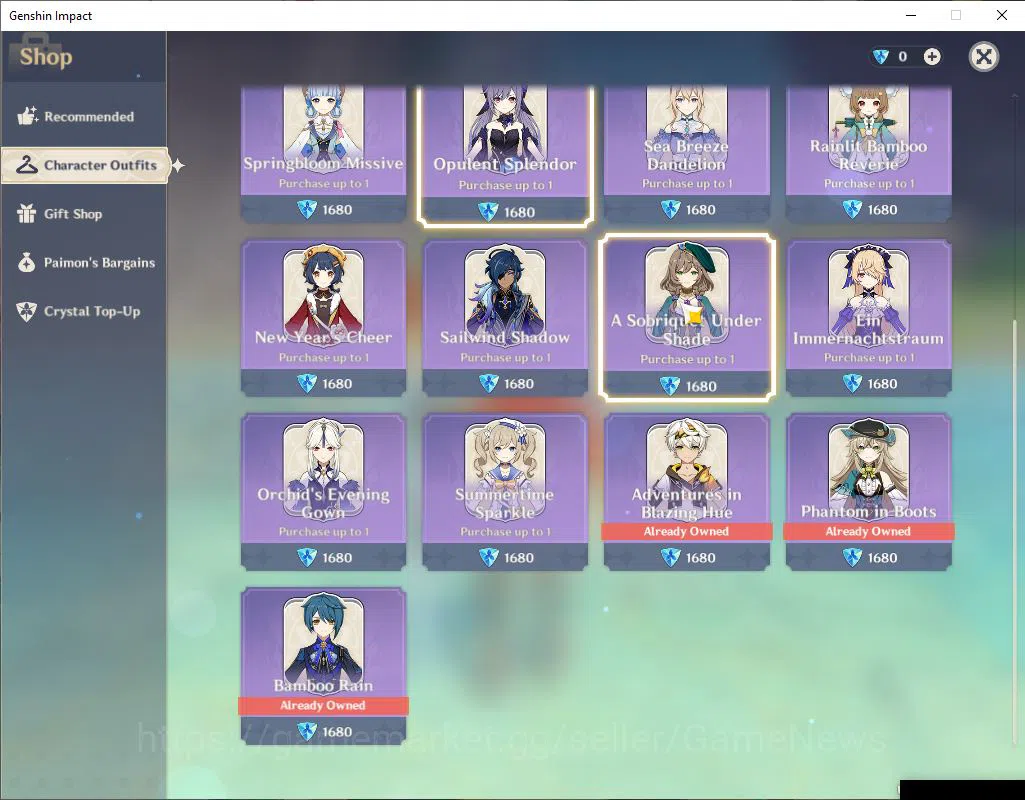Open the New Year's Cheer outfit
The height and width of the screenshot is (800, 1025).
324,318
